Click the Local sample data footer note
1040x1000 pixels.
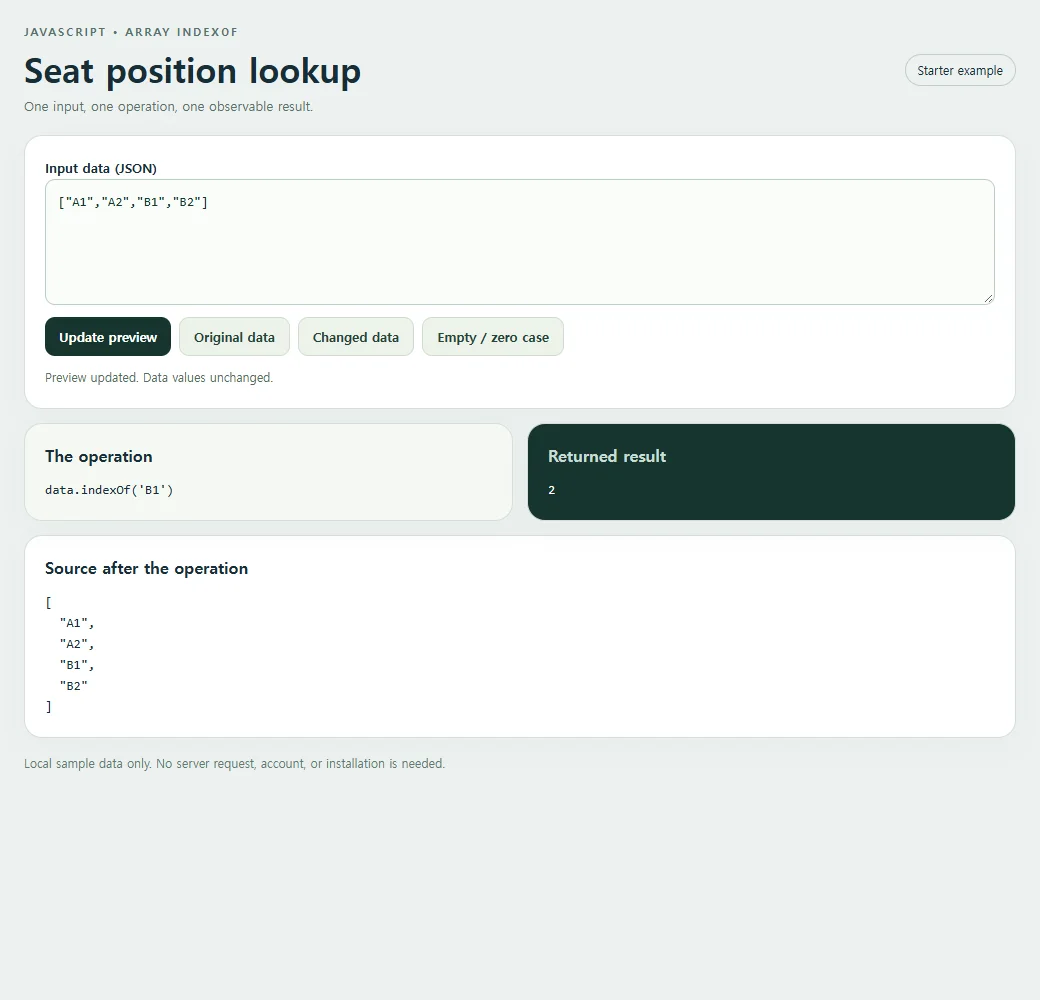[x=234, y=763]
